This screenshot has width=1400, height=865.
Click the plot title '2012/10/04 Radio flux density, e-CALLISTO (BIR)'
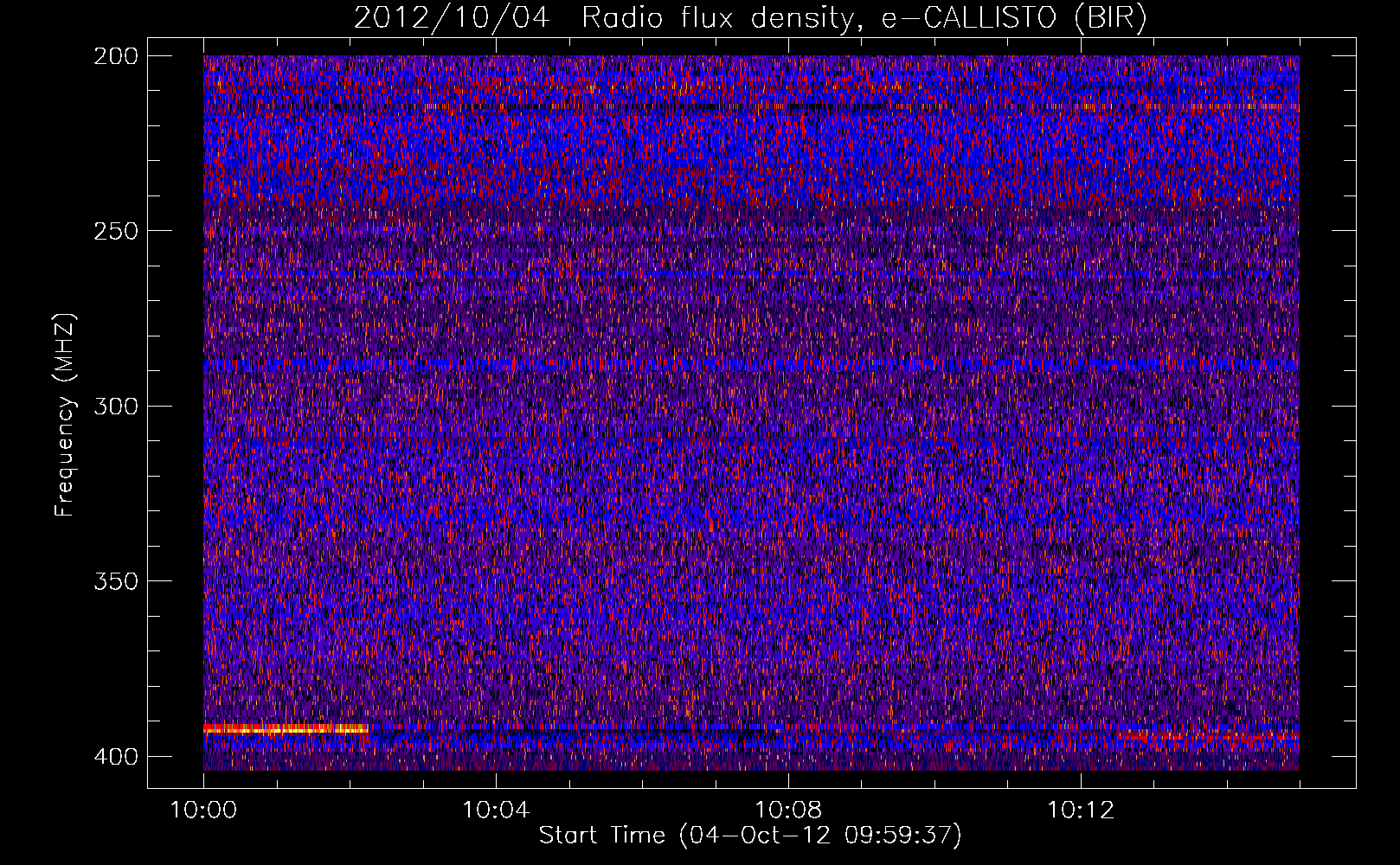pyautogui.click(x=750, y=18)
